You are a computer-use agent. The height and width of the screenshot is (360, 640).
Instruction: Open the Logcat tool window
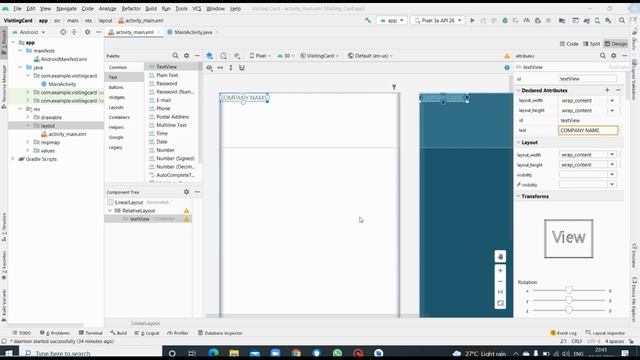pos(147,333)
